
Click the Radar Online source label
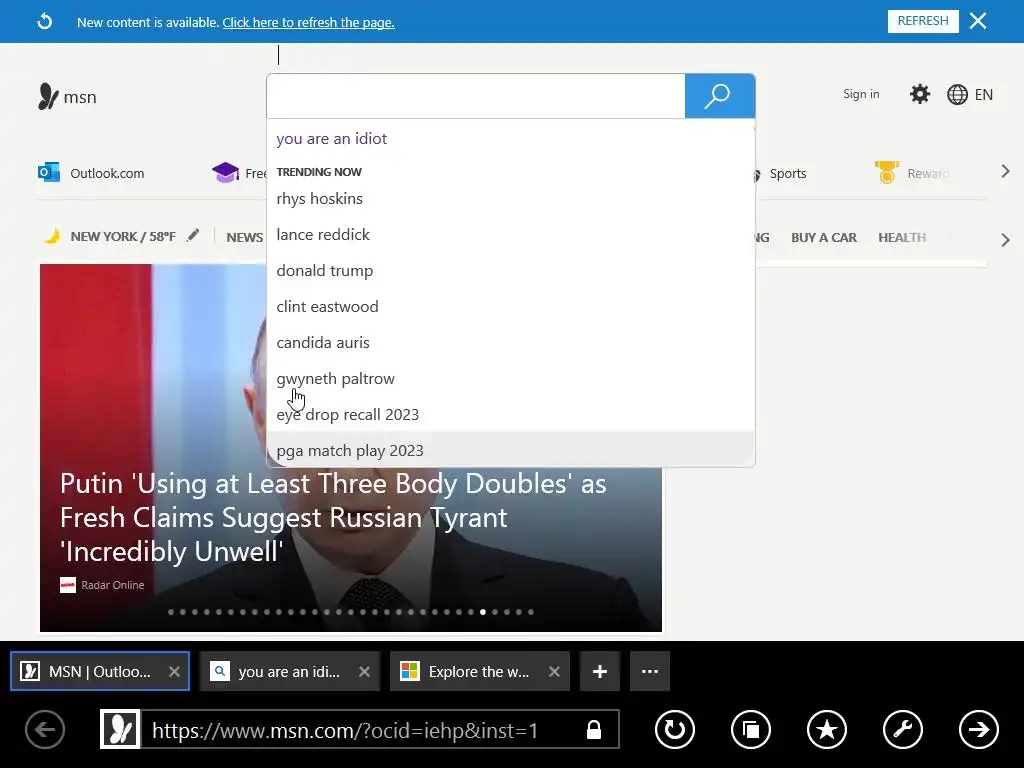(x=112, y=585)
